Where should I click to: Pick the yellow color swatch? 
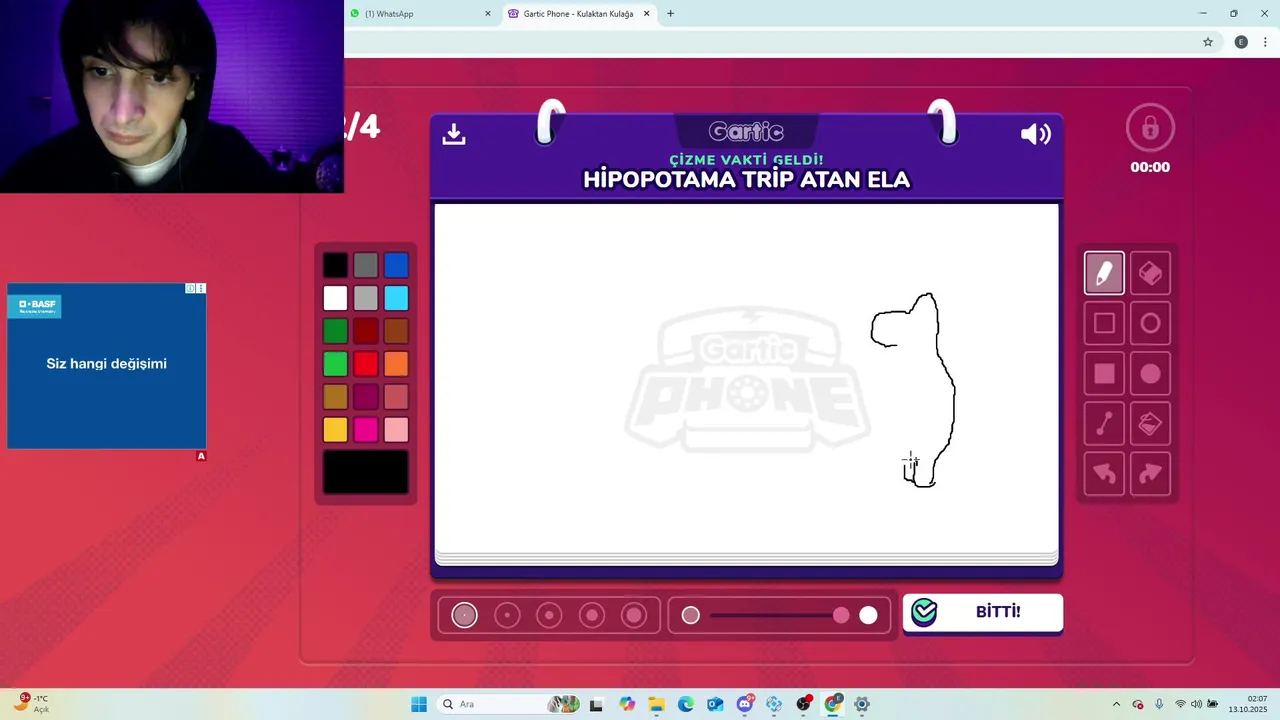click(x=335, y=430)
